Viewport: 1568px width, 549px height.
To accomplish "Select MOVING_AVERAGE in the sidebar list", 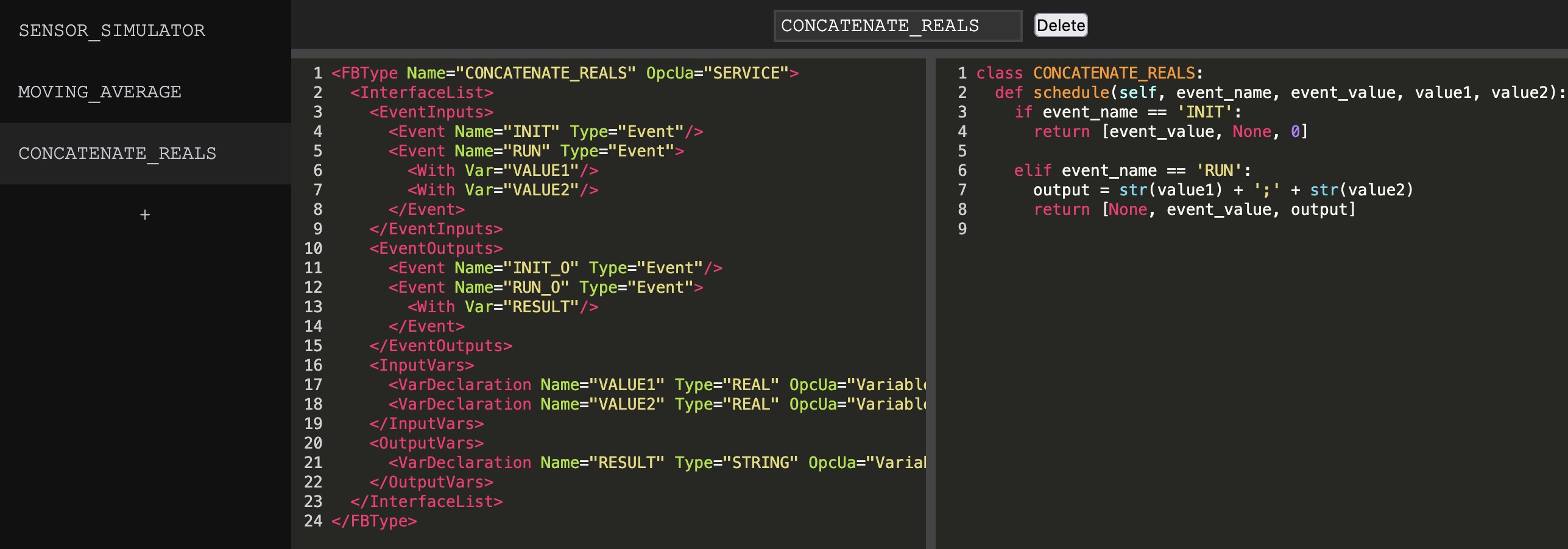I will [x=146, y=92].
